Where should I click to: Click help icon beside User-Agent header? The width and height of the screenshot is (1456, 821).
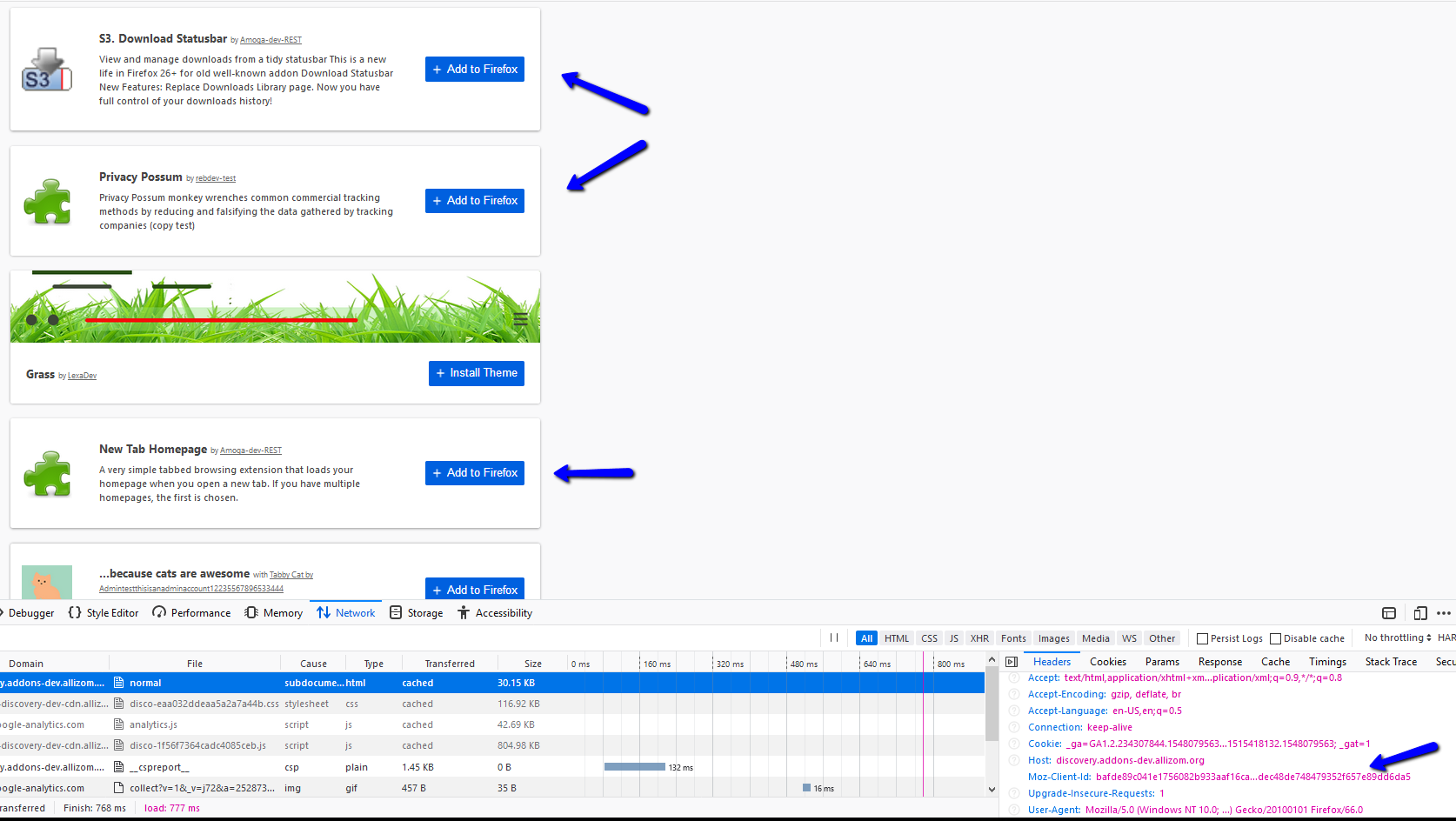[1014, 810]
